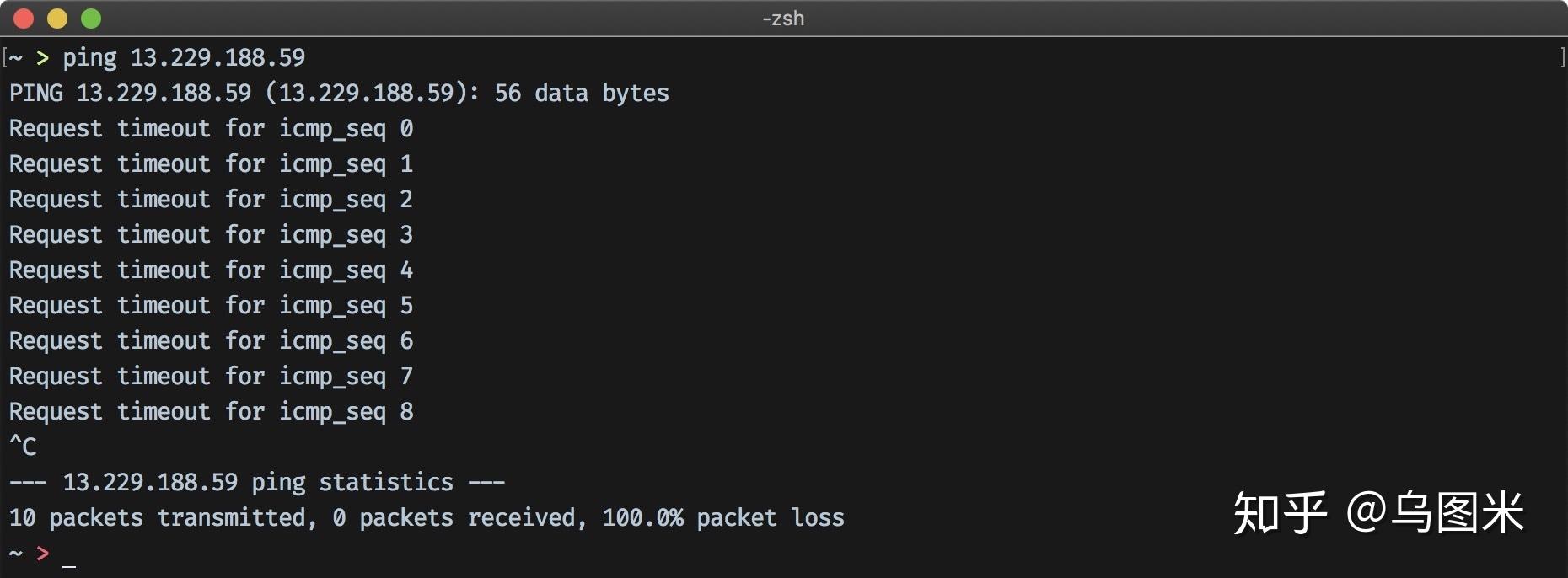Click the tilde on the bottom prompt
This screenshot has width=1568, height=578.
(15, 553)
